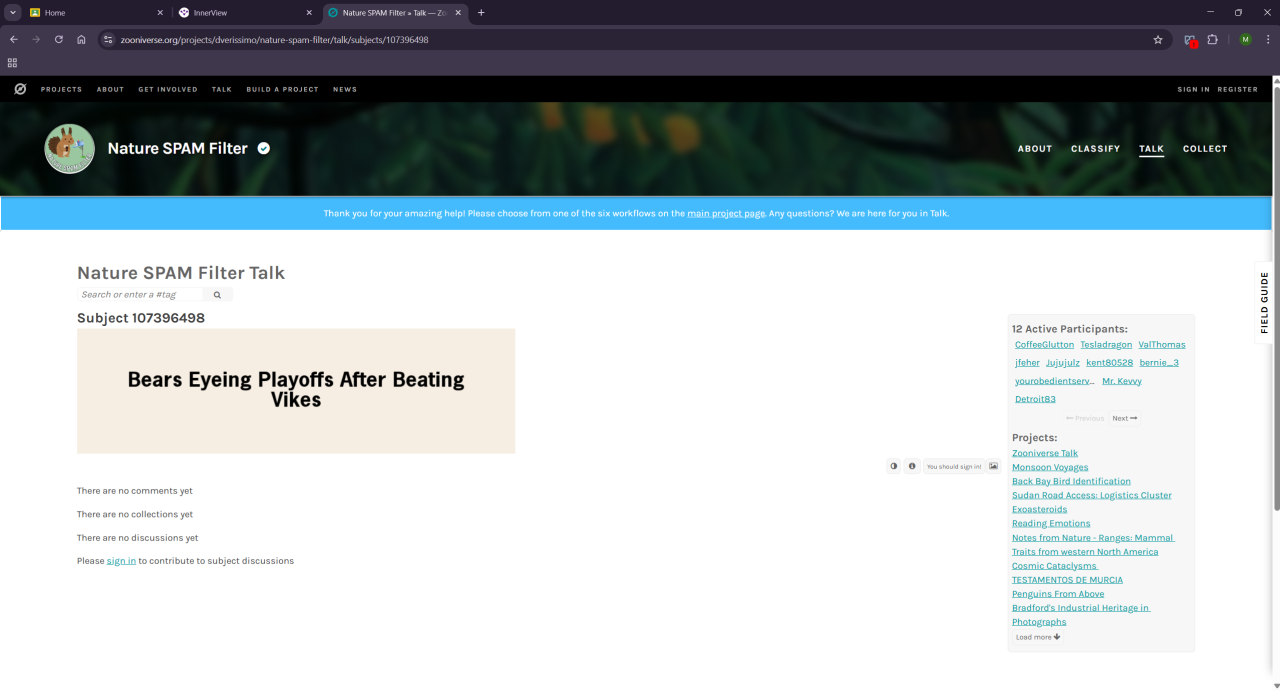Open the browser extensions puzzle icon
Image resolution: width=1280 pixels, height=691 pixels.
click(1212, 40)
